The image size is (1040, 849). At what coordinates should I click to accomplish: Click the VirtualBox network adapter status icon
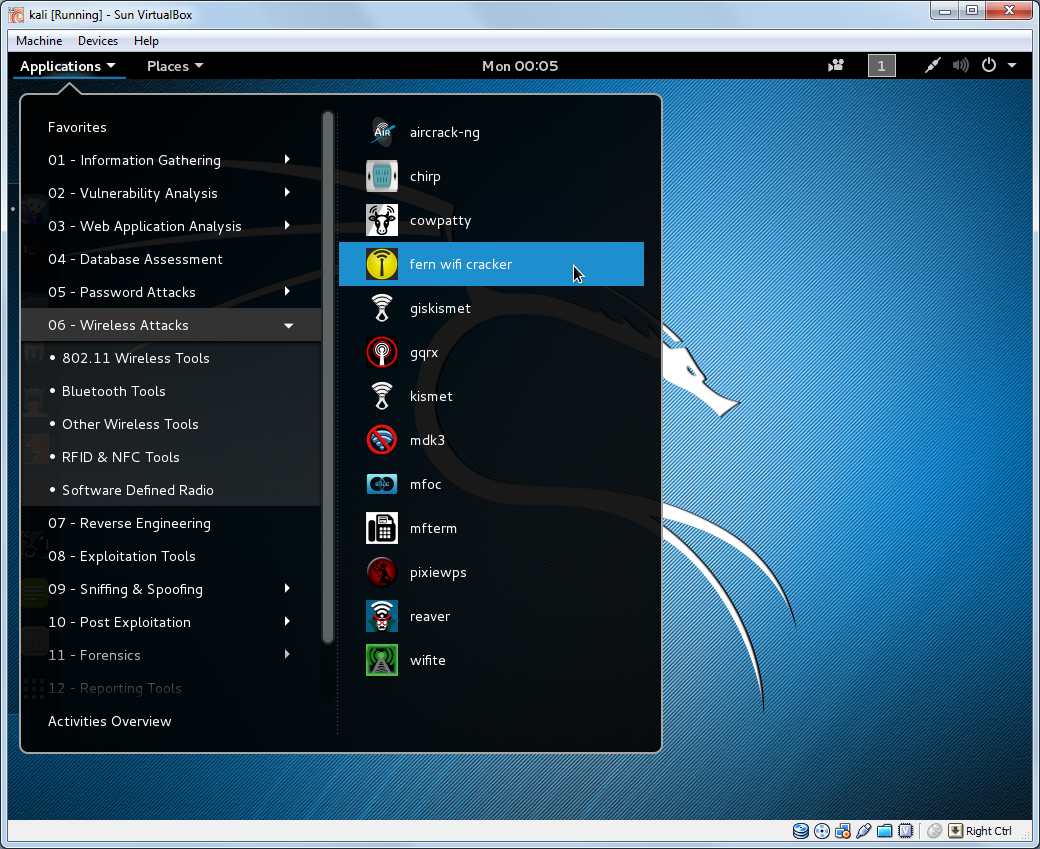coord(843,831)
